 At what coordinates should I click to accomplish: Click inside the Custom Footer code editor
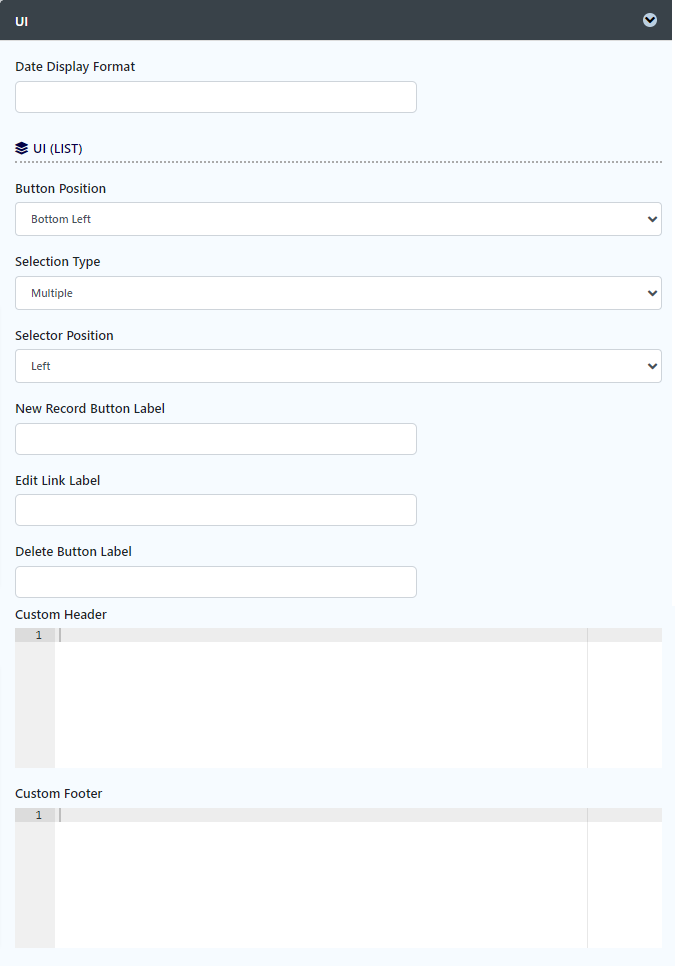[320, 878]
